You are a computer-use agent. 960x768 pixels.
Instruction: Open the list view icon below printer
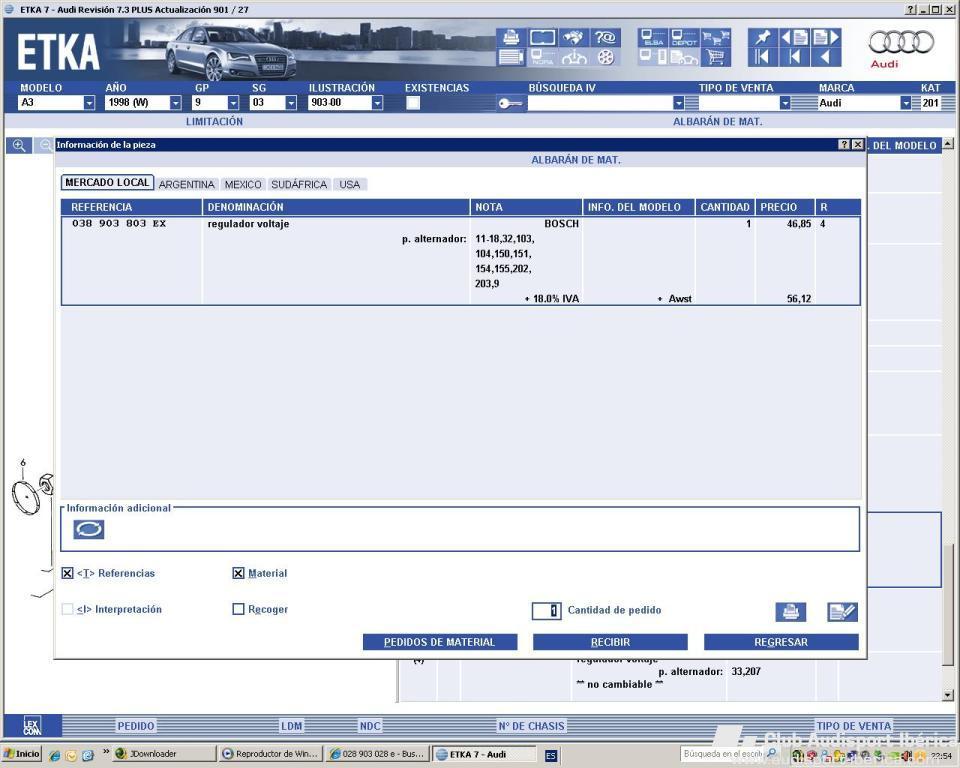point(511,57)
